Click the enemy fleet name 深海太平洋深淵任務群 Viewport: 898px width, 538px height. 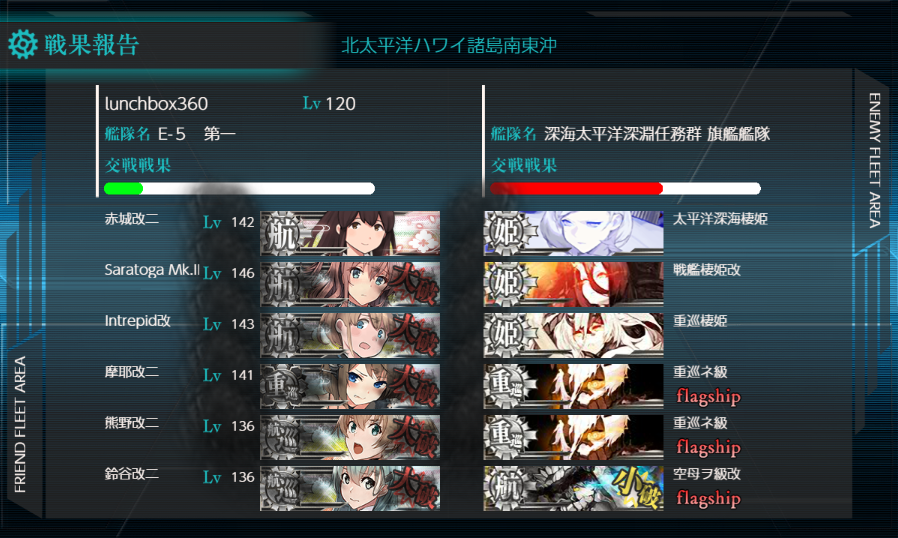pos(623,134)
